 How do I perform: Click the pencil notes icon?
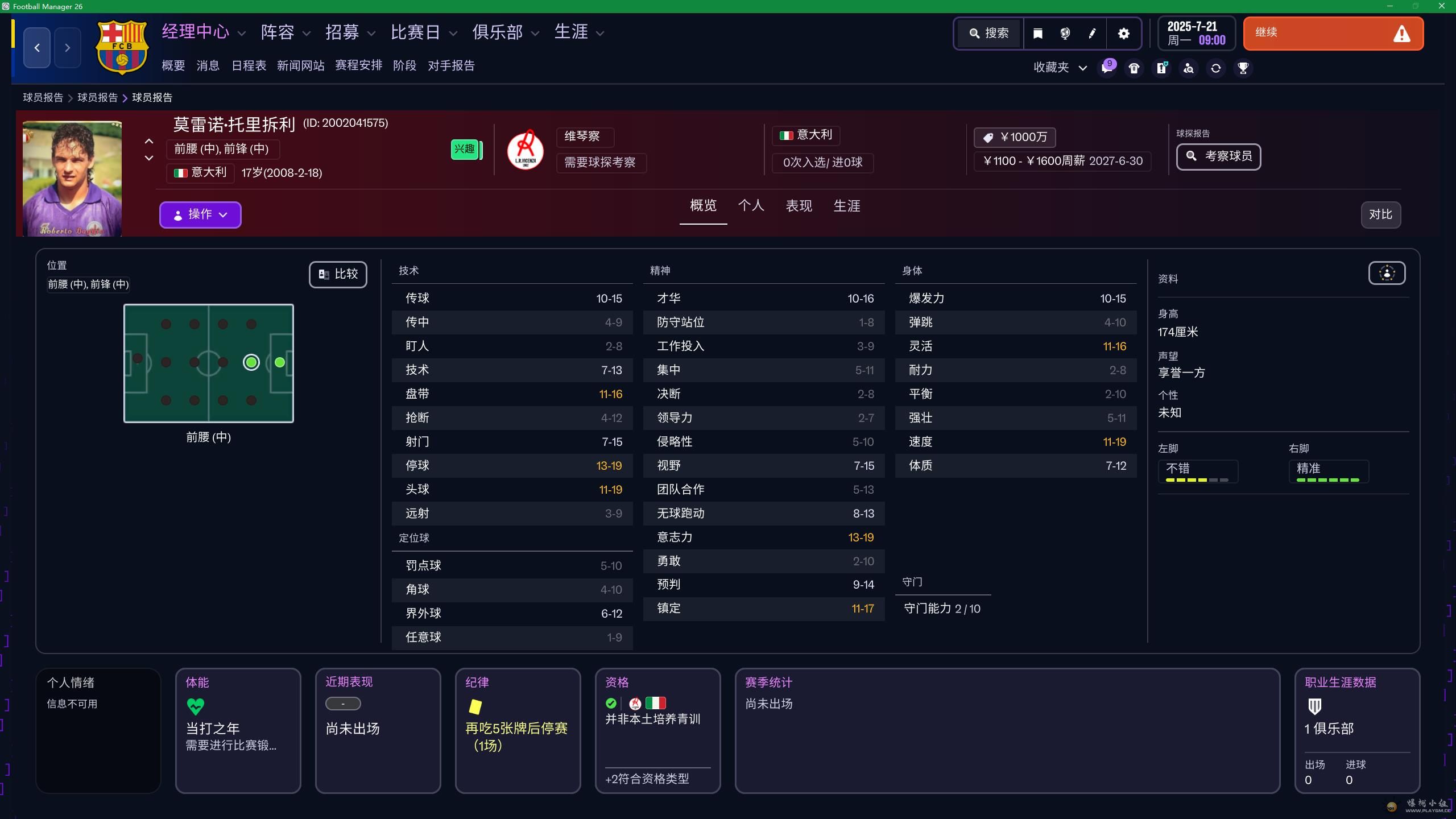pos(1092,34)
